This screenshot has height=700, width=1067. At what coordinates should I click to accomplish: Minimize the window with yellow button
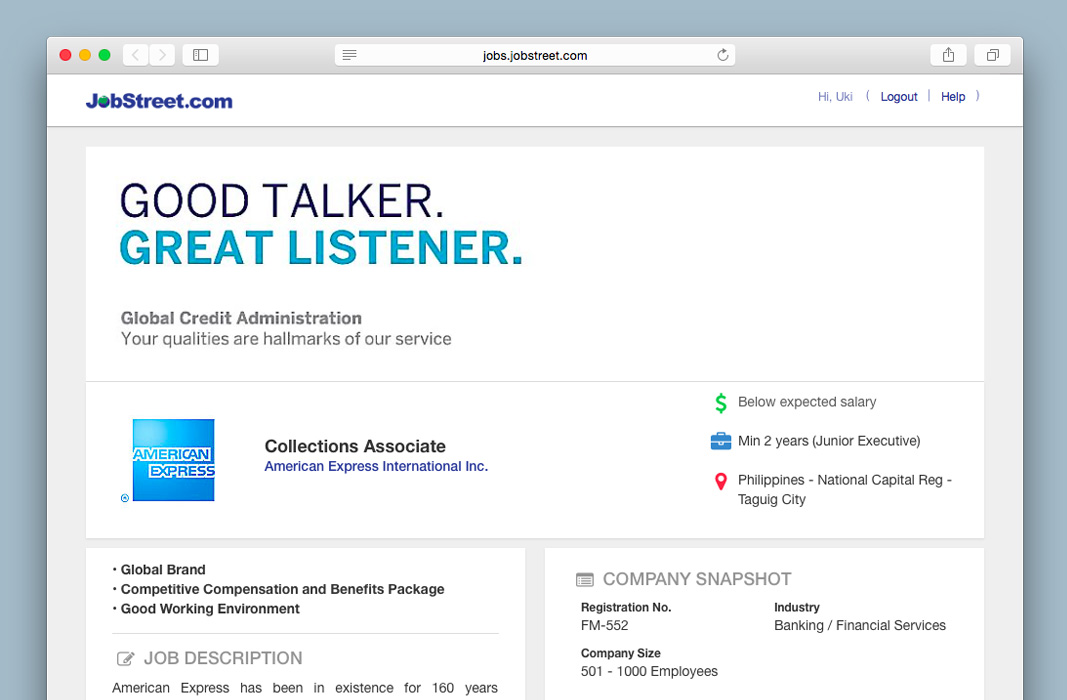click(x=85, y=55)
